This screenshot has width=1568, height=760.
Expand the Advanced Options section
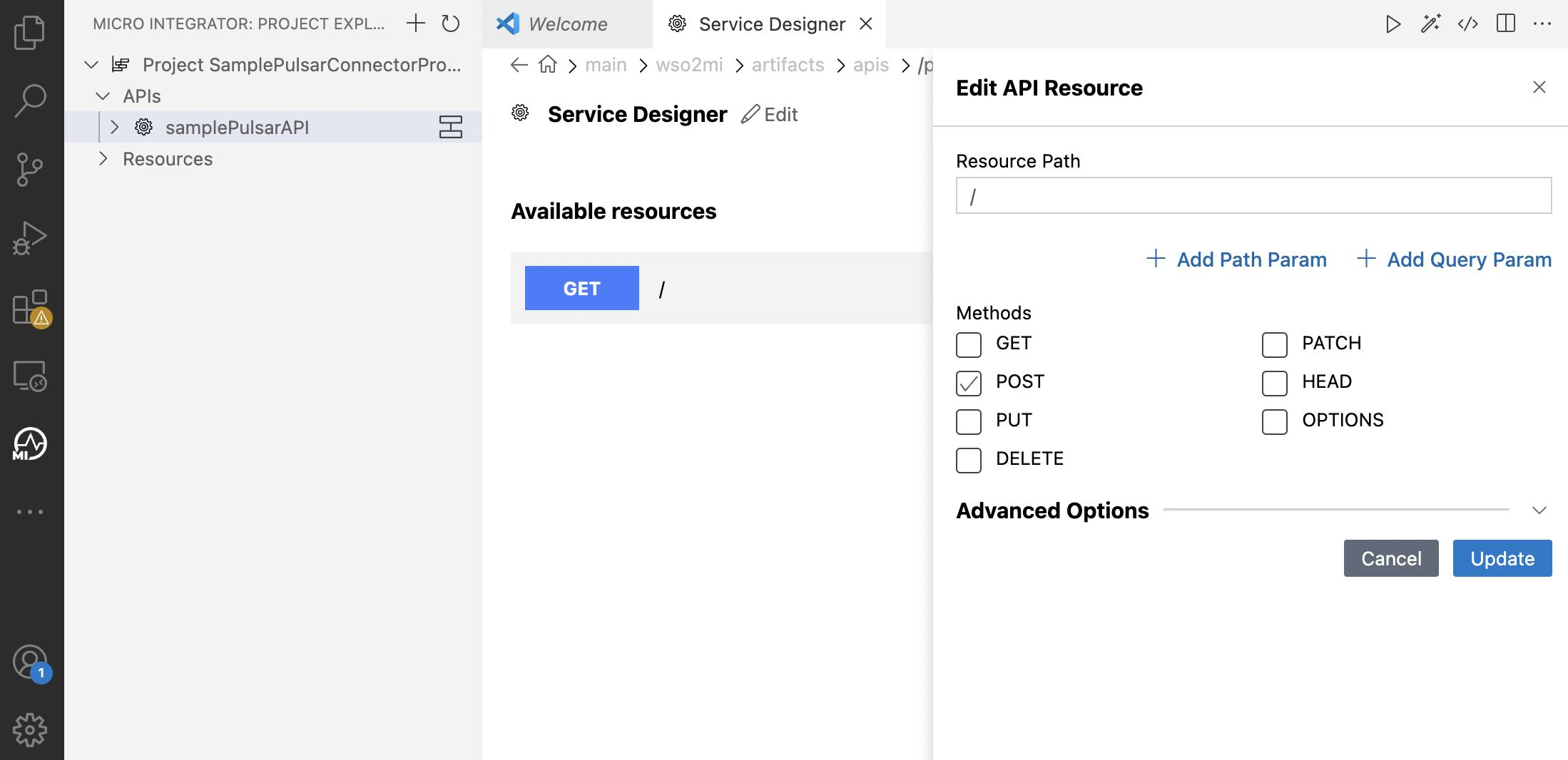tap(1539, 510)
